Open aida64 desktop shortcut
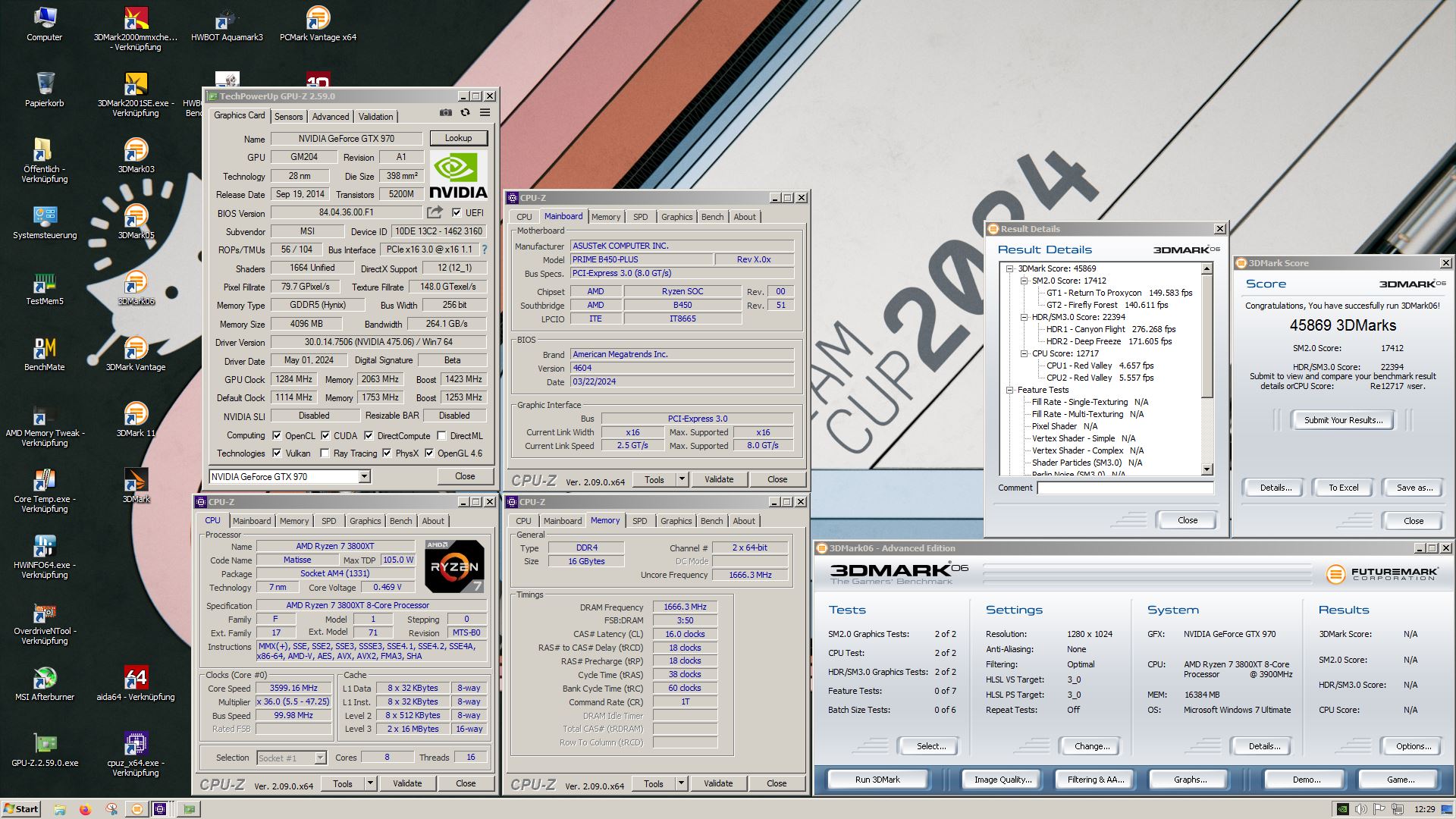The image size is (1456, 819). 136,683
